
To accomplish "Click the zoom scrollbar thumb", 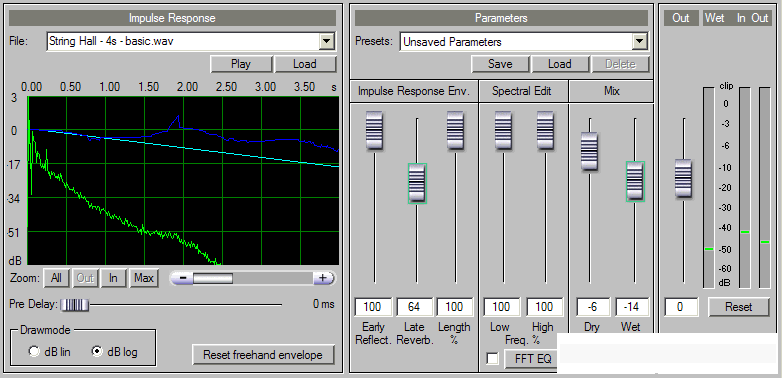I will (213, 278).
